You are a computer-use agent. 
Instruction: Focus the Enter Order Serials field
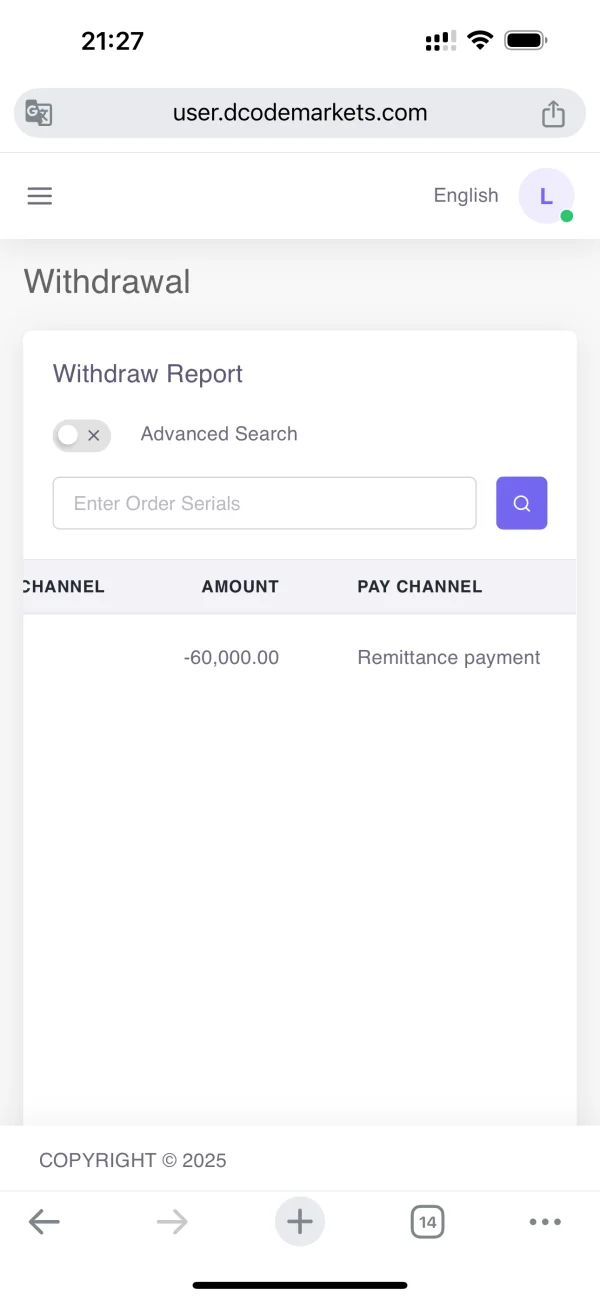click(x=264, y=503)
